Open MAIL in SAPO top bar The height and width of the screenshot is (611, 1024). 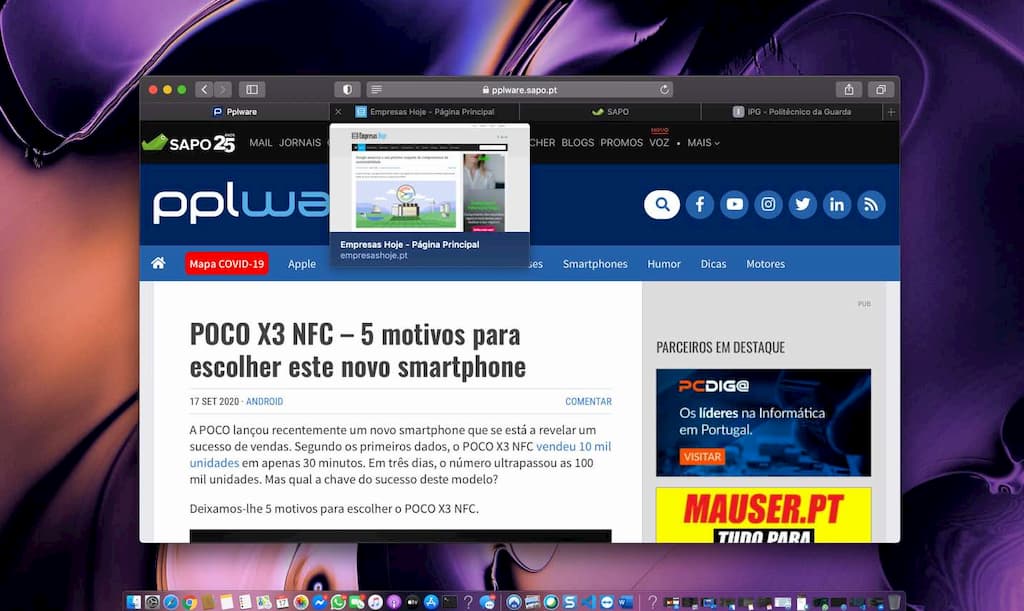click(x=261, y=142)
